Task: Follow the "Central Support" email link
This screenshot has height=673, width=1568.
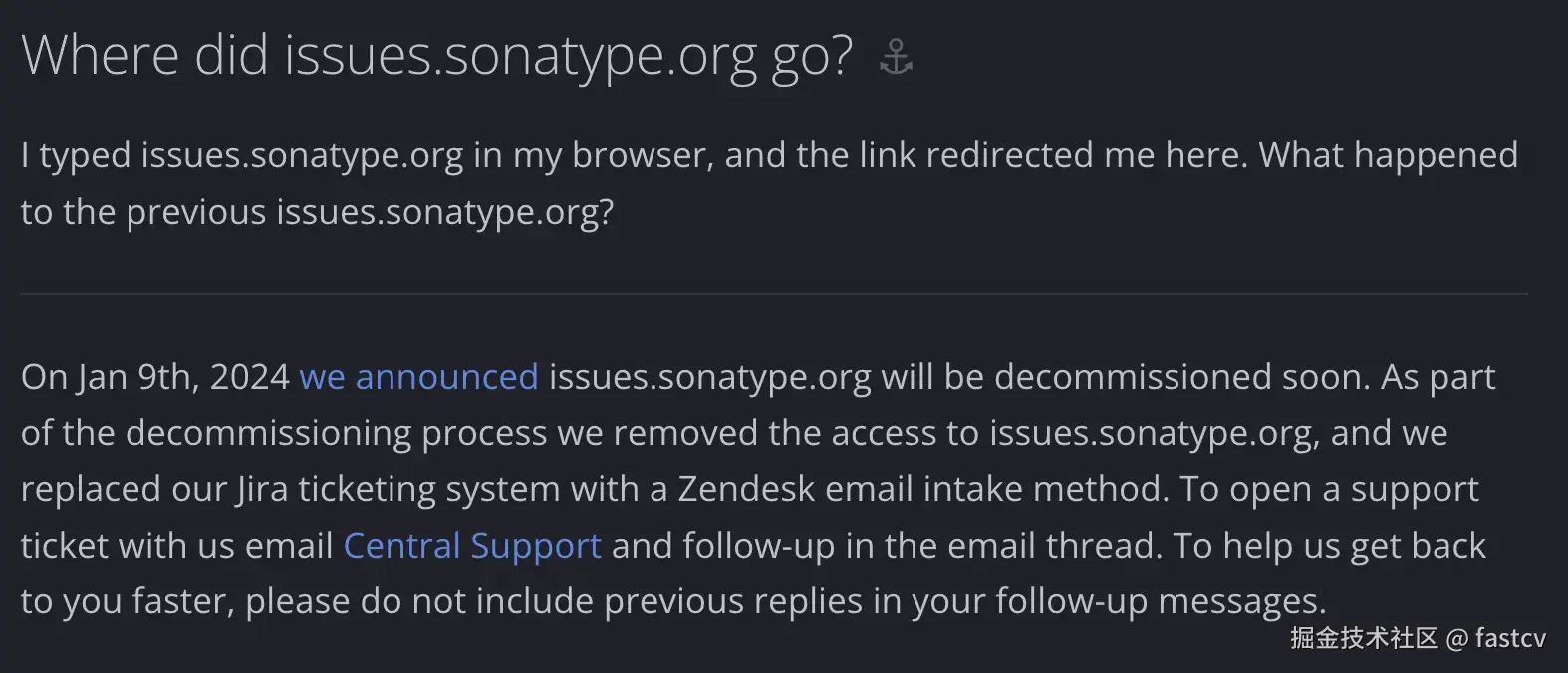Action: [x=471, y=546]
